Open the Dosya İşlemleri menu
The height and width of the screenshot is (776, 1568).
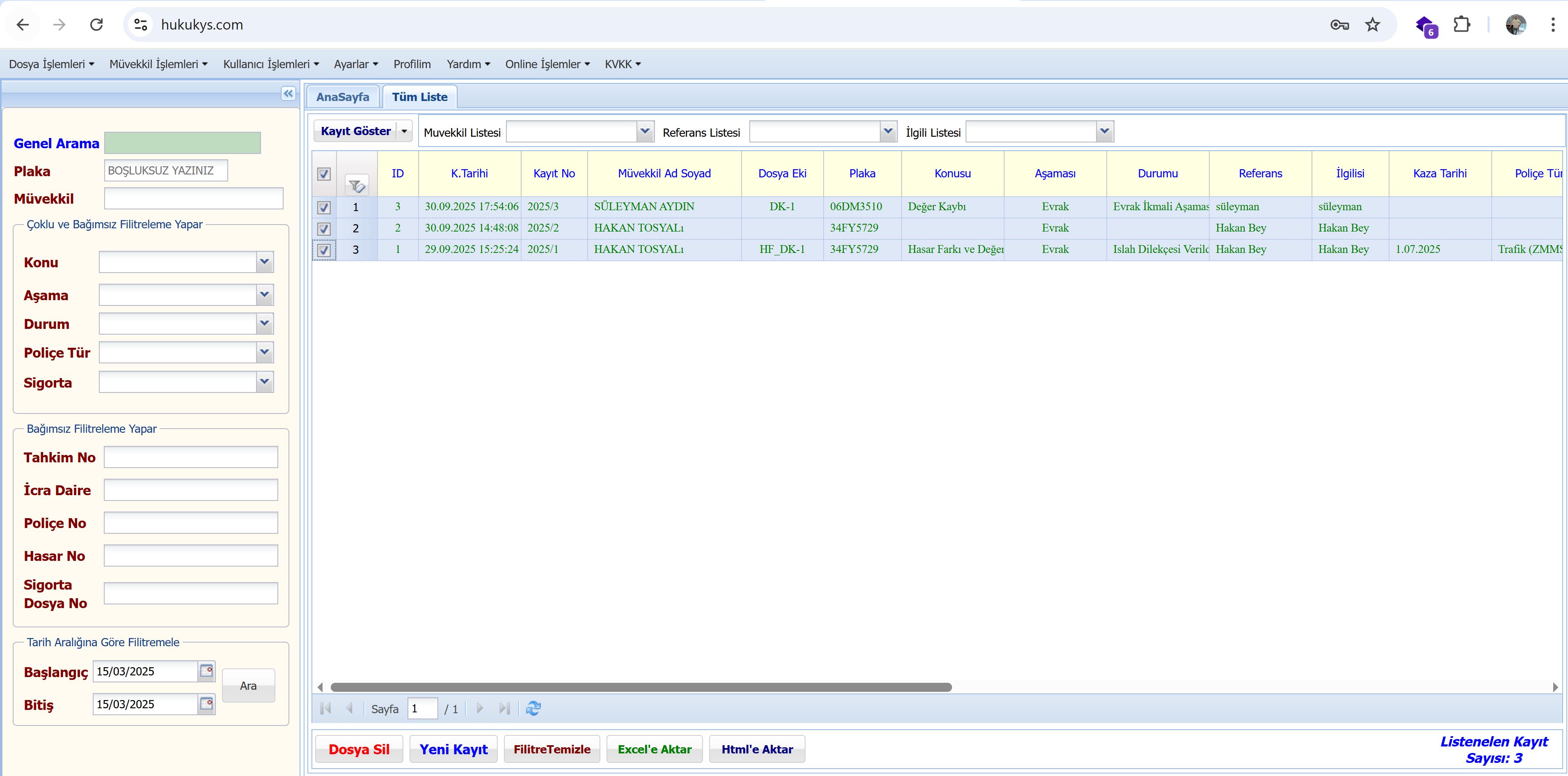(x=51, y=64)
